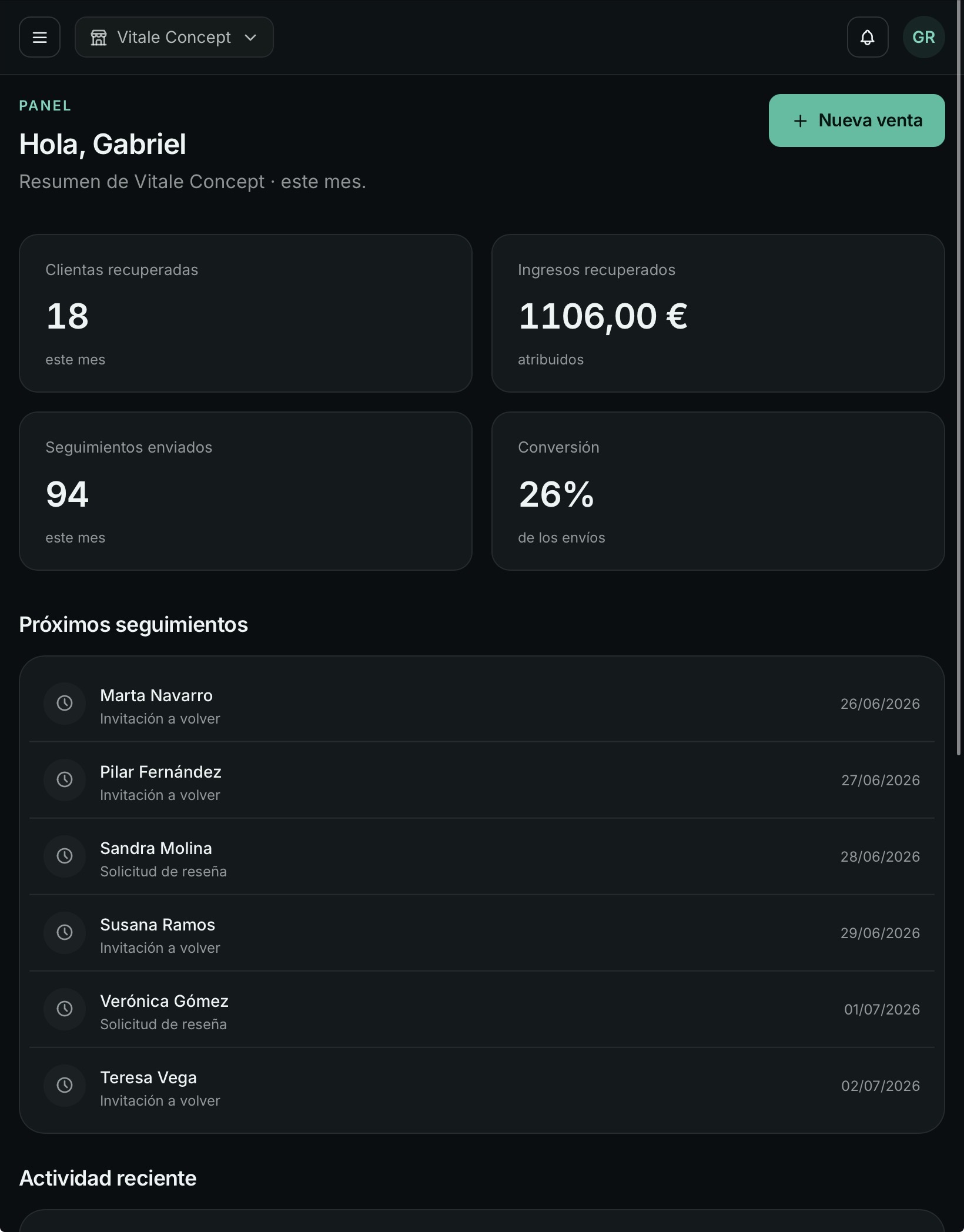Expand the chevron next to Vitale Concept
964x1232 pixels.
pos(250,38)
